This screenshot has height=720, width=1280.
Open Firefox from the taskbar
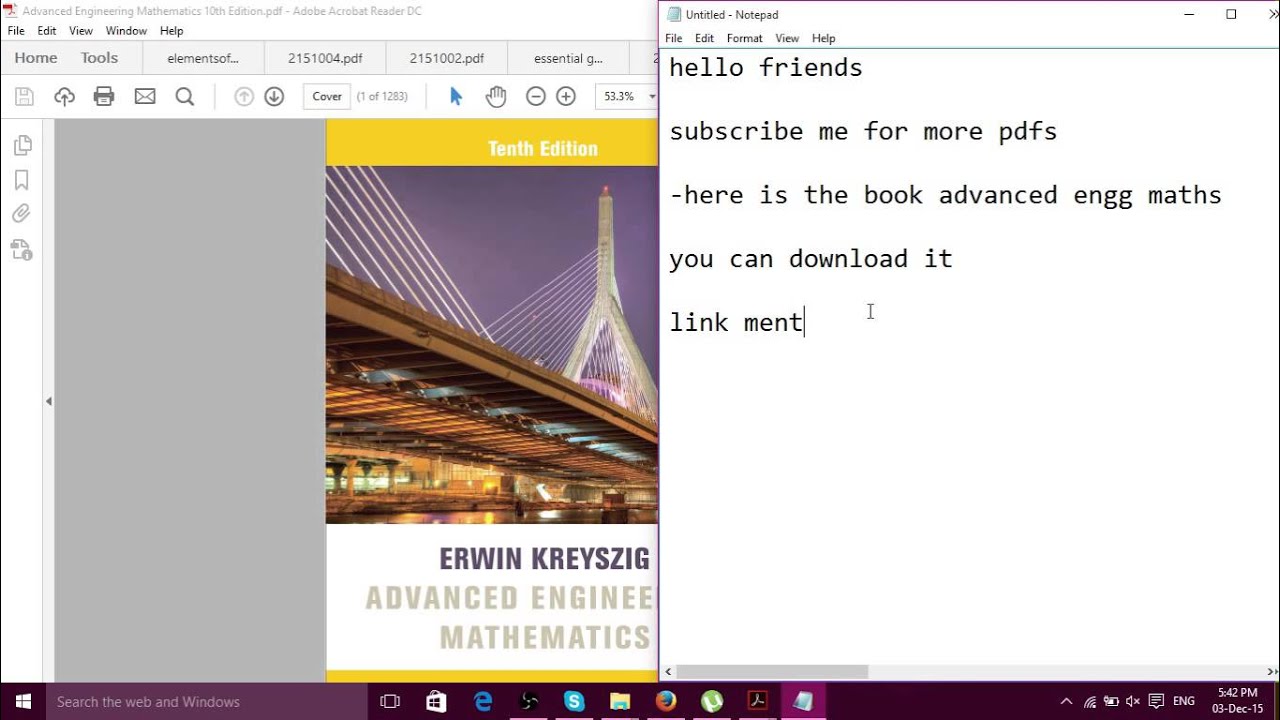[x=666, y=702]
